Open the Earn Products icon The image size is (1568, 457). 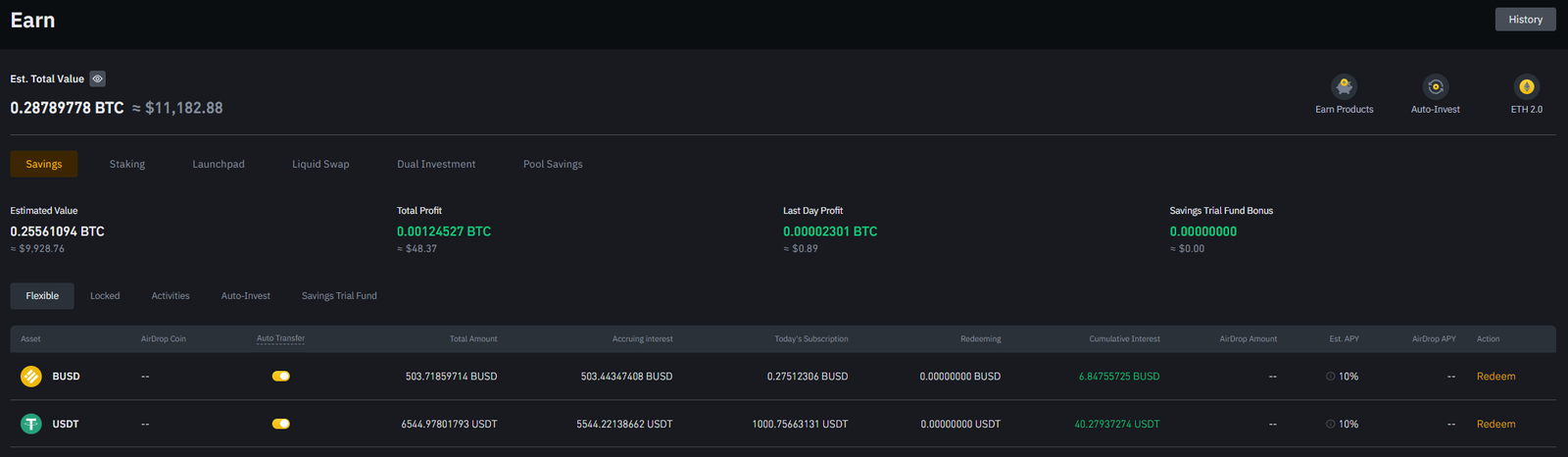pyautogui.click(x=1344, y=87)
